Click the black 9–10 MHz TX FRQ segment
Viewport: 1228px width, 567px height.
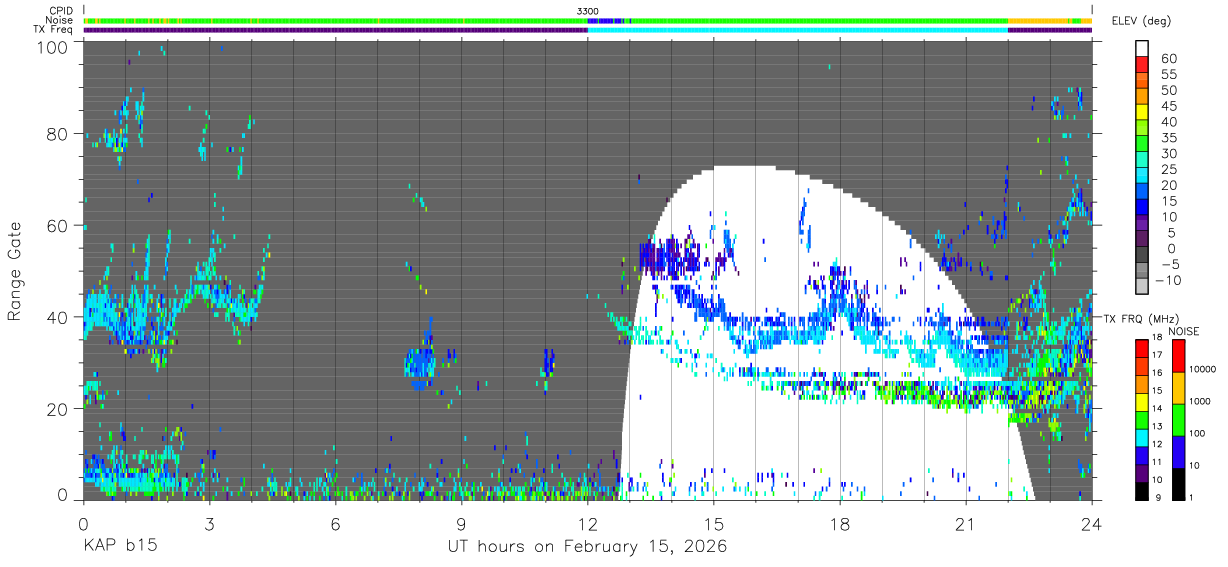(x=1142, y=490)
